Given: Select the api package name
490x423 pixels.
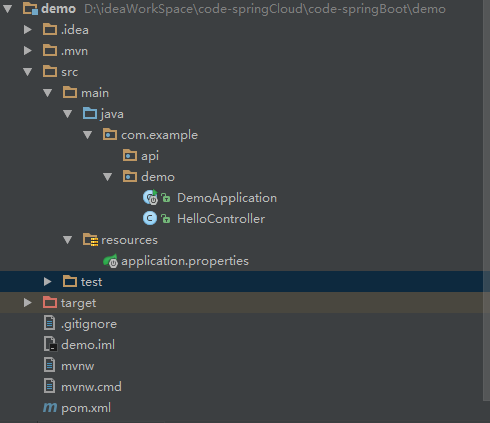Looking at the screenshot, I should [150, 156].
